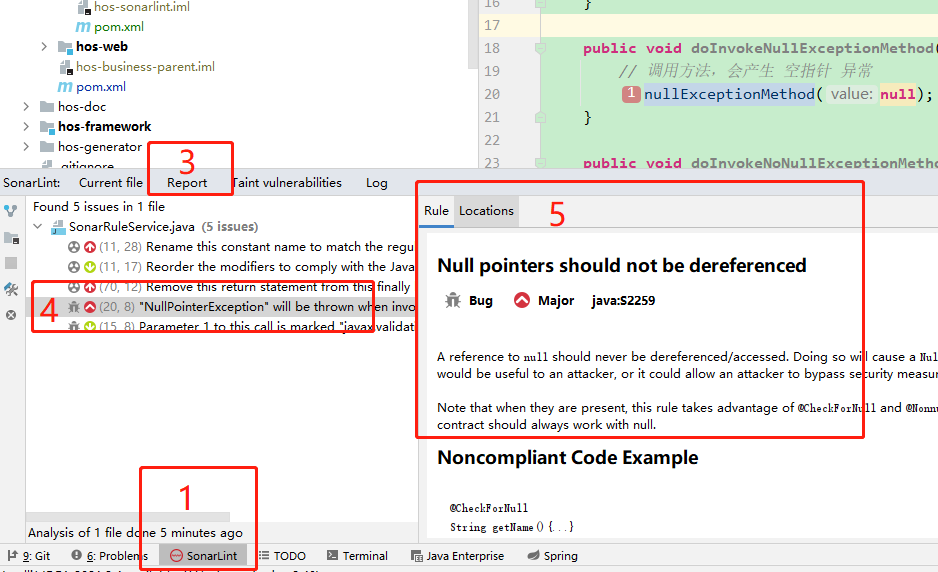The width and height of the screenshot is (938, 572).
Task: Collapse SonarRuleService.java issues node
Action: coord(38,226)
